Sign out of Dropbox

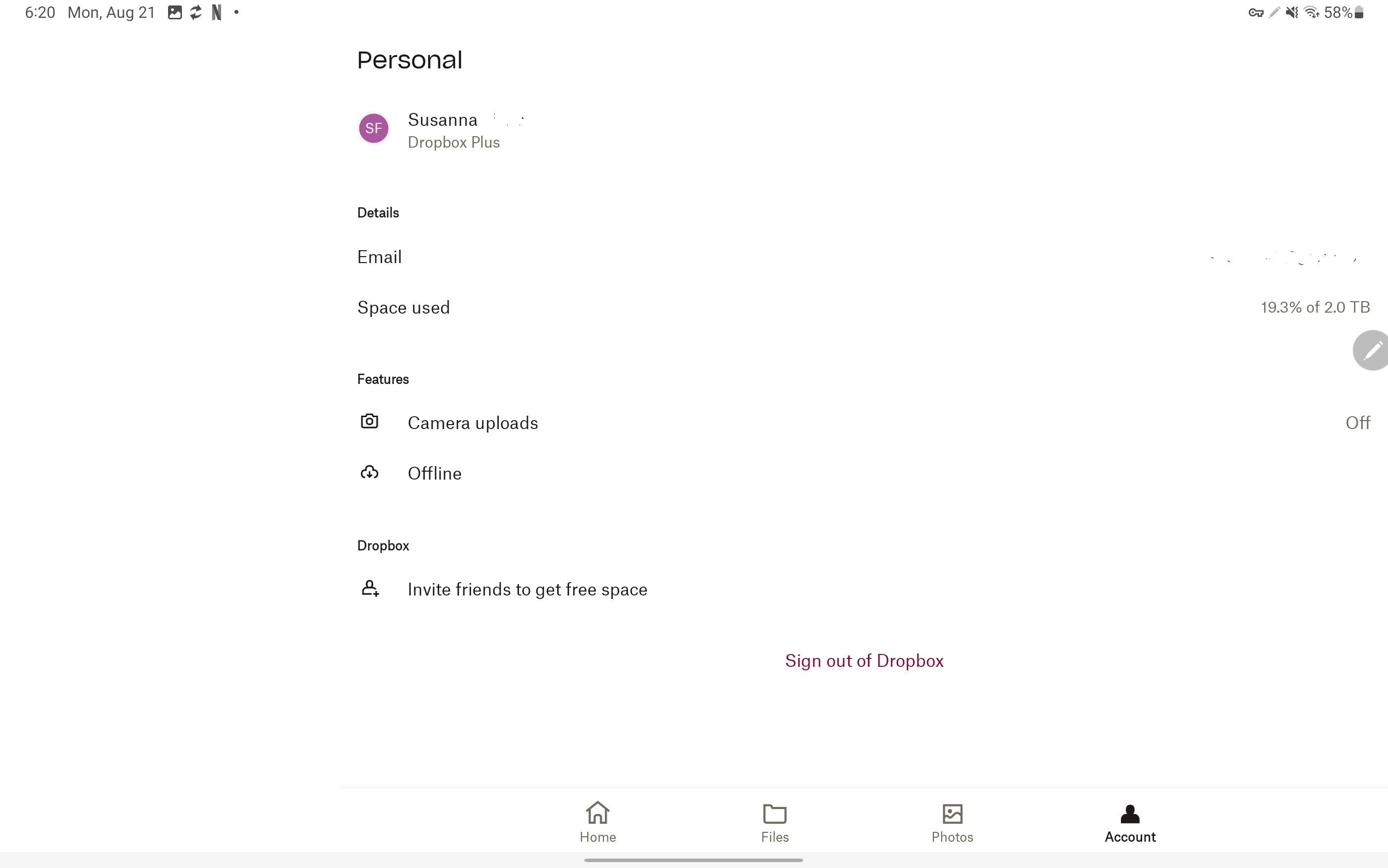[x=864, y=661]
